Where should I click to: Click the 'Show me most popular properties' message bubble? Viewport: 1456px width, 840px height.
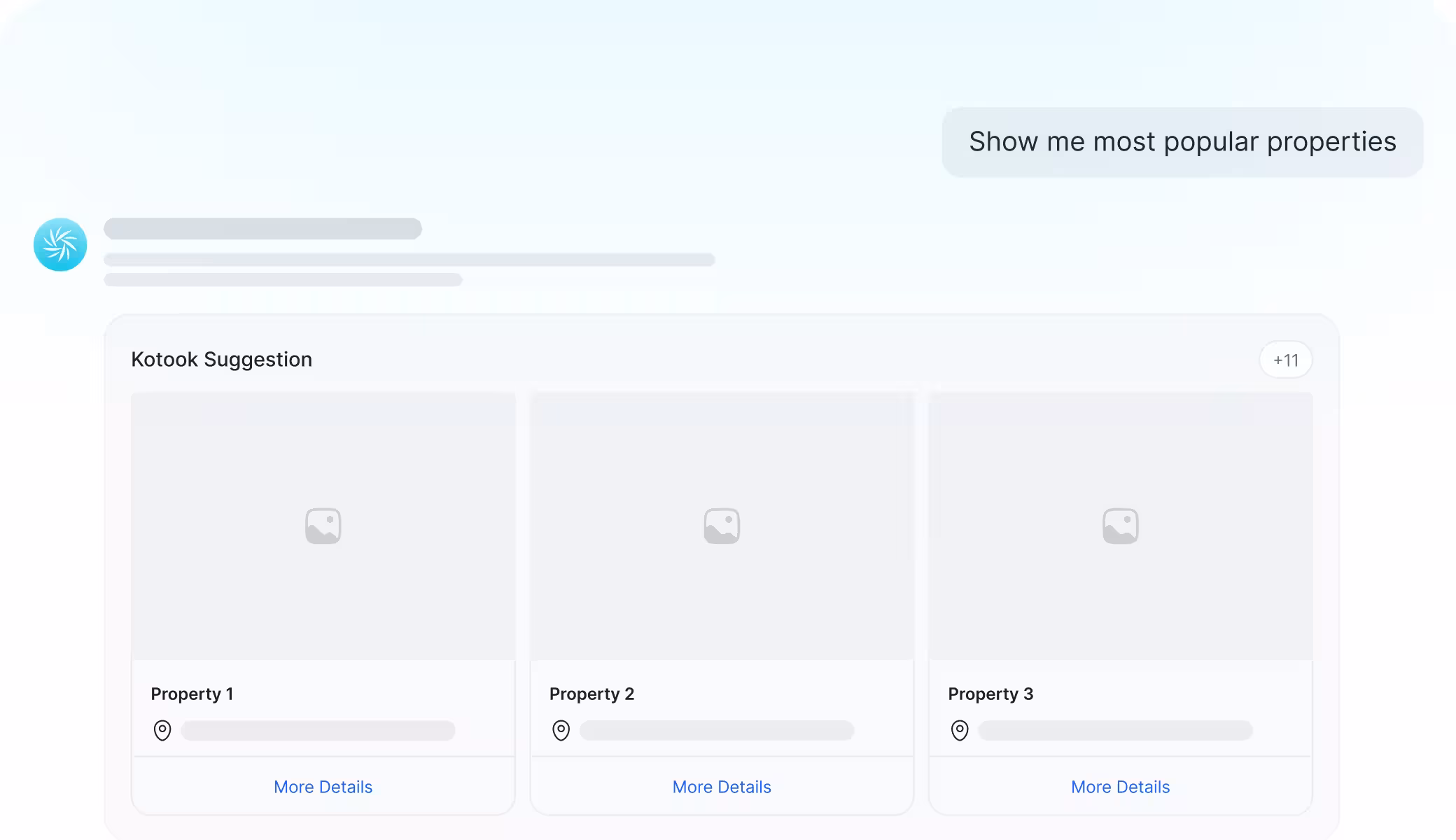tap(1182, 142)
